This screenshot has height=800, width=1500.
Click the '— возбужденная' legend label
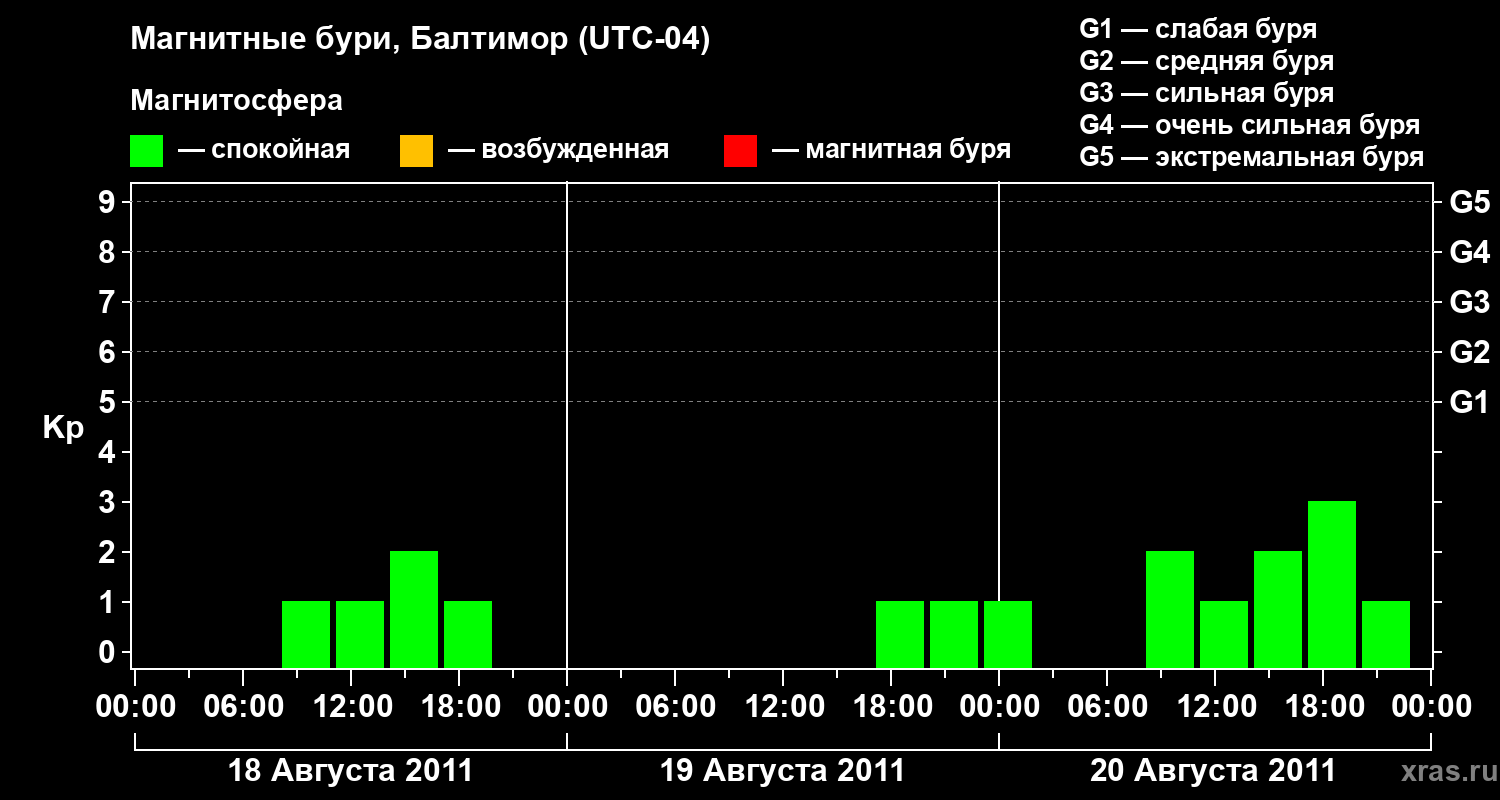558,151
